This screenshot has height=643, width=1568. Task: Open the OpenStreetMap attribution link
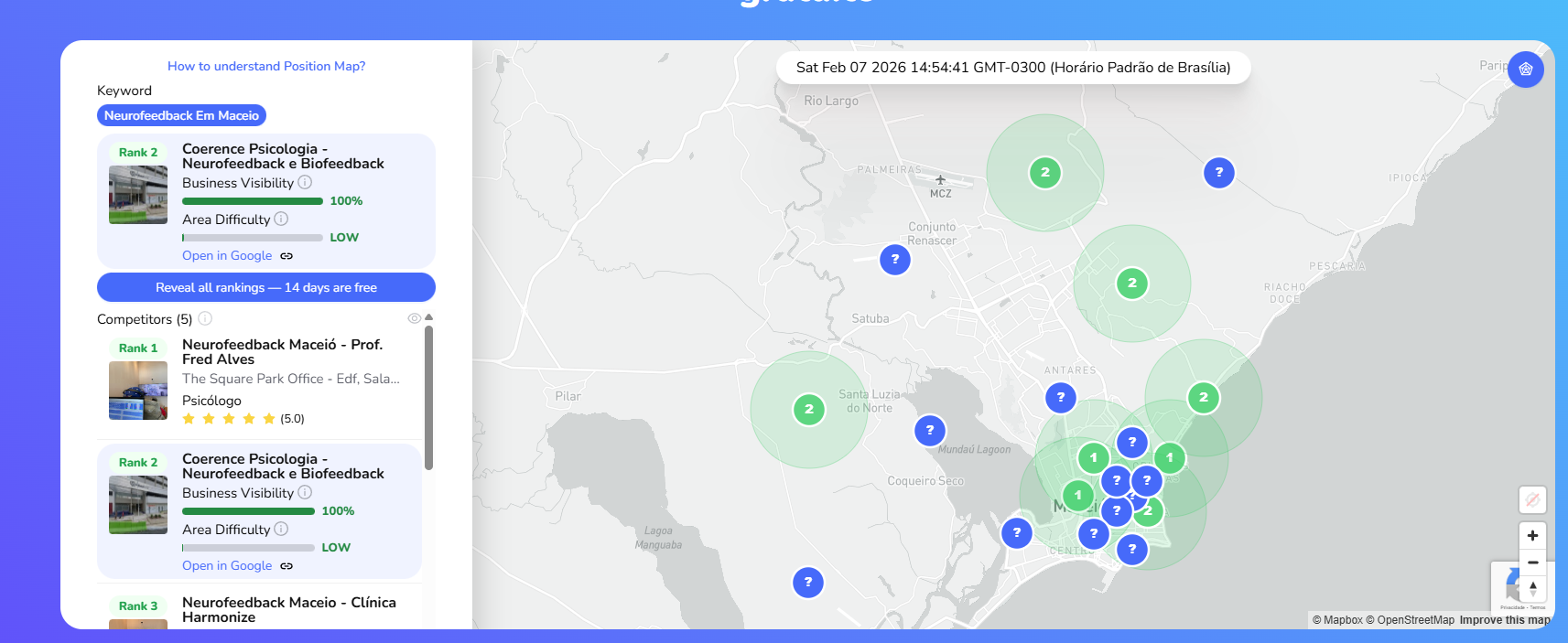1410,620
